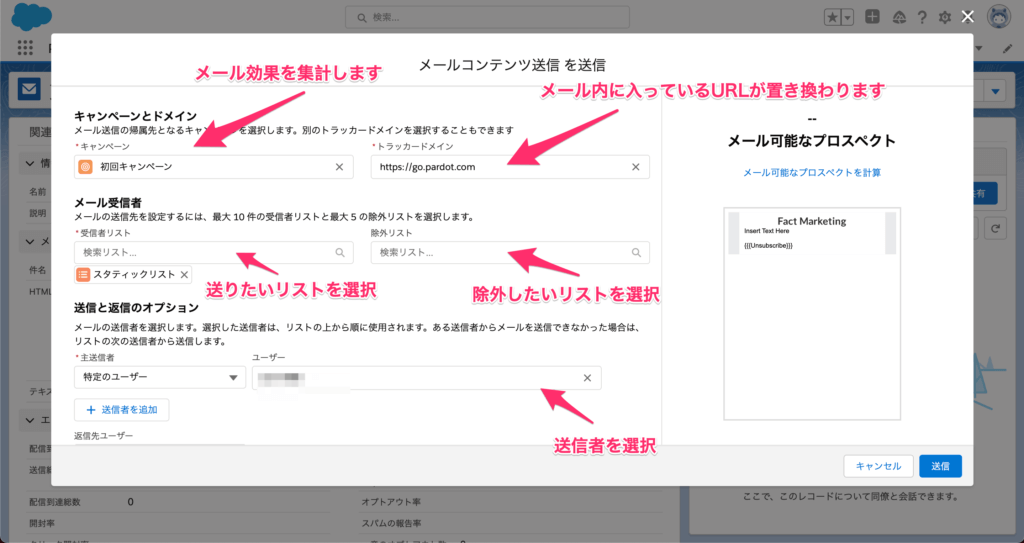This screenshot has width=1024, height=543.
Task: Click the オプトアウト率 label in background
Action: (x=391, y=502)
